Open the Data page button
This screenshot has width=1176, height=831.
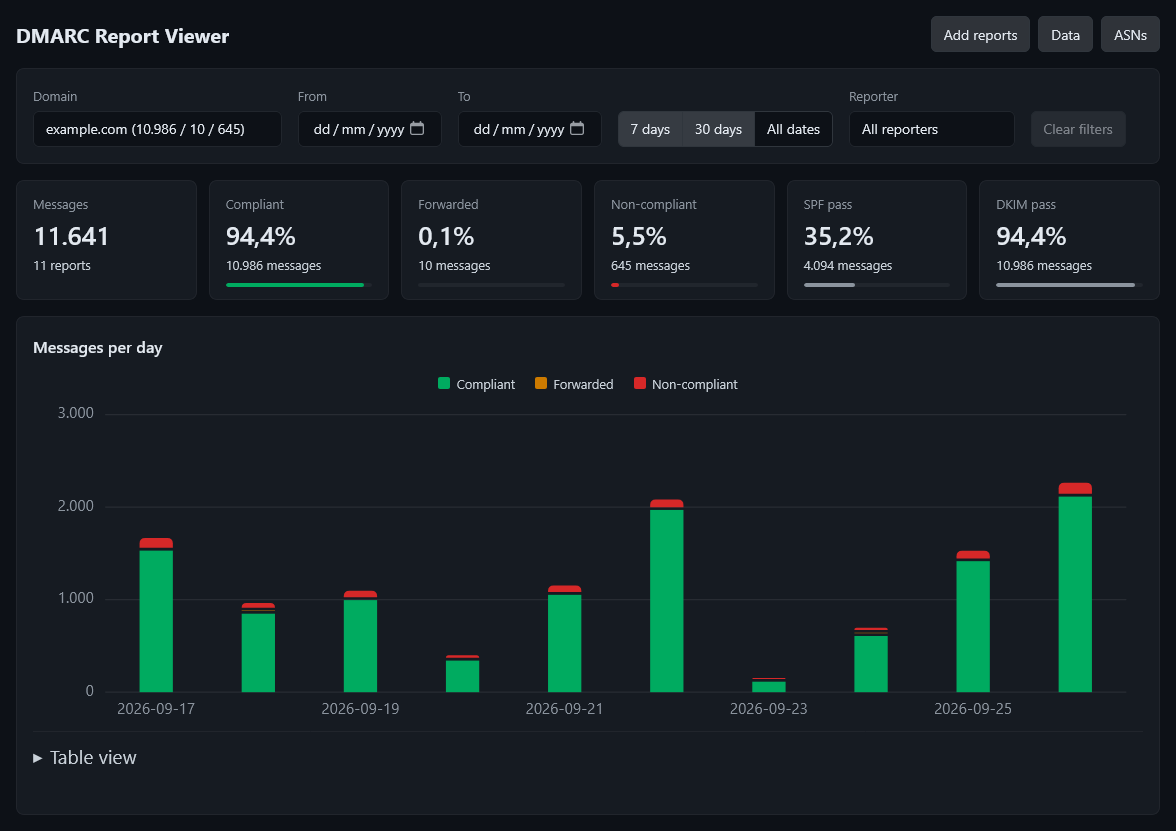pos(1065,34)
